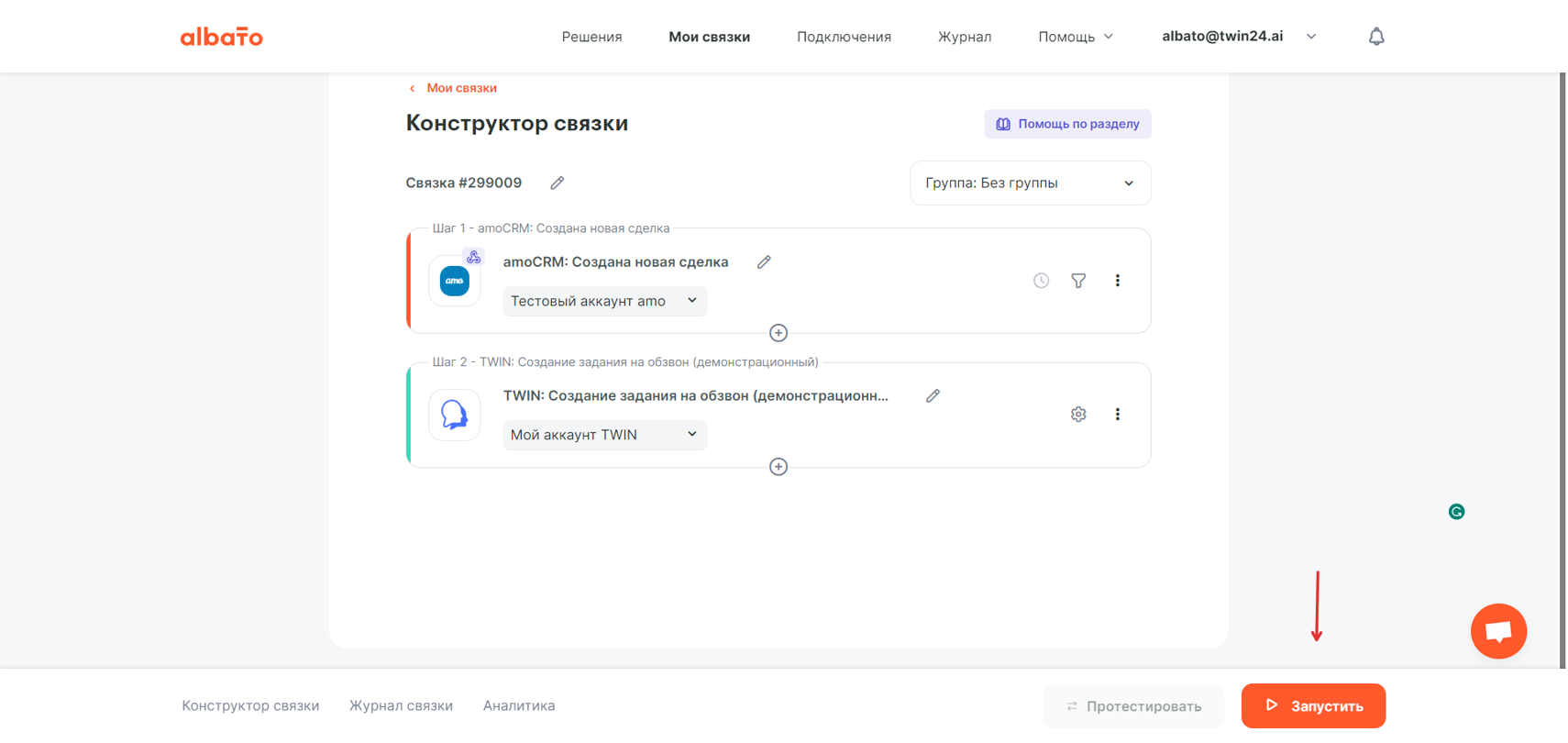Edit TWIN step title pencil icon

pyautogui.click(x=933, y=396)
